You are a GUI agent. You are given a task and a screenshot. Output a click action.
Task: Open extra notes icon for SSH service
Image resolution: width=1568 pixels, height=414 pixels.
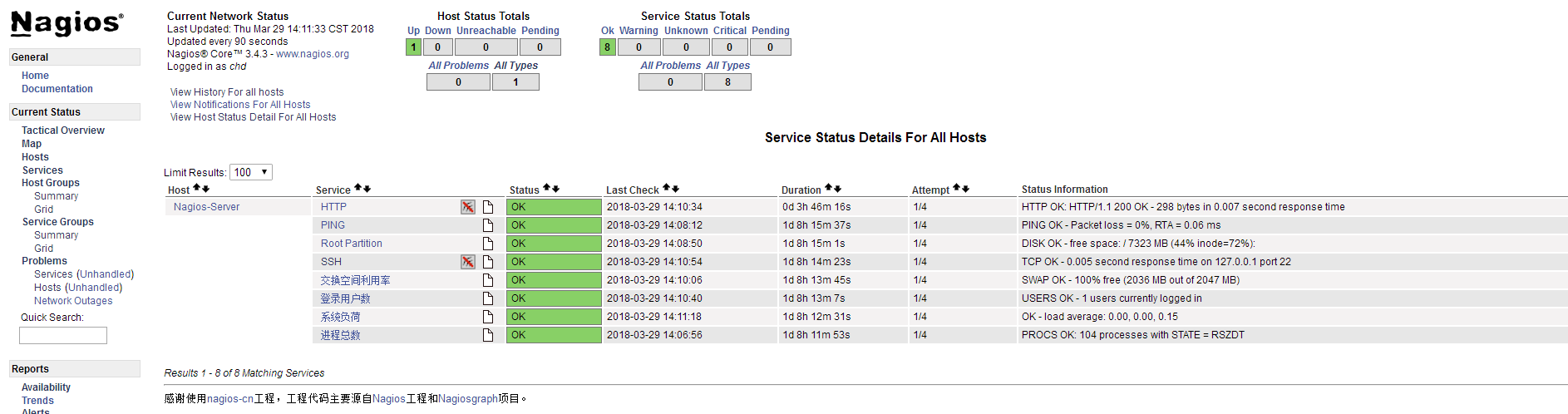(488, 262)
